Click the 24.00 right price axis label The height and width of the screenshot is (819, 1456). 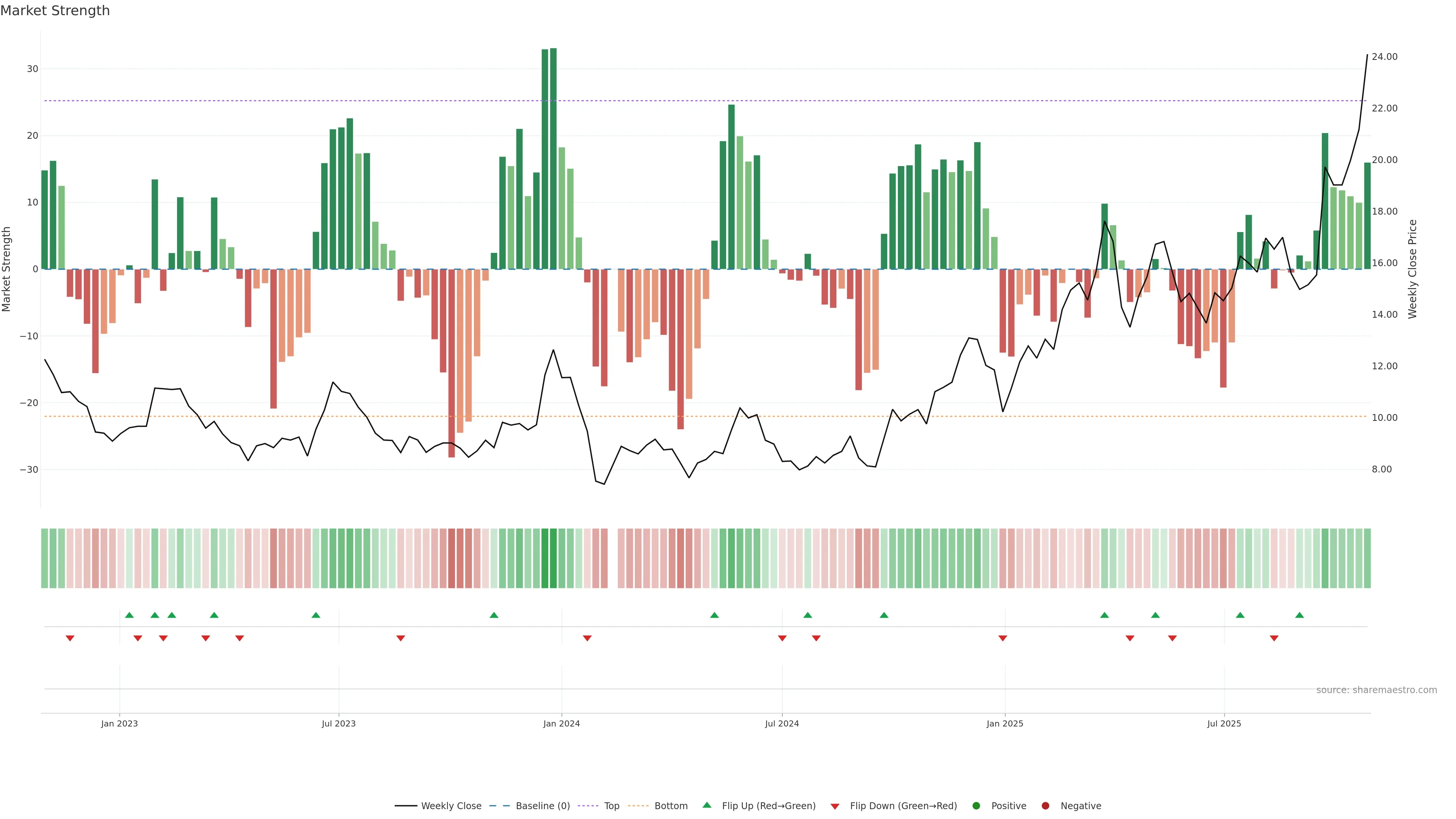tap(1384, 56)
